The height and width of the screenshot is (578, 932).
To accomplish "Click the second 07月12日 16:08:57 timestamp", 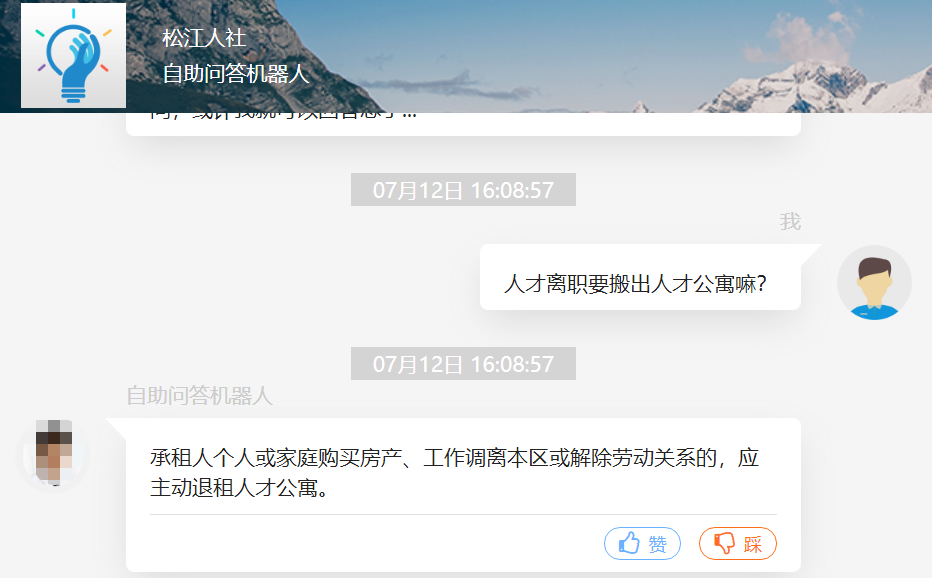I will tap(463, 363).
